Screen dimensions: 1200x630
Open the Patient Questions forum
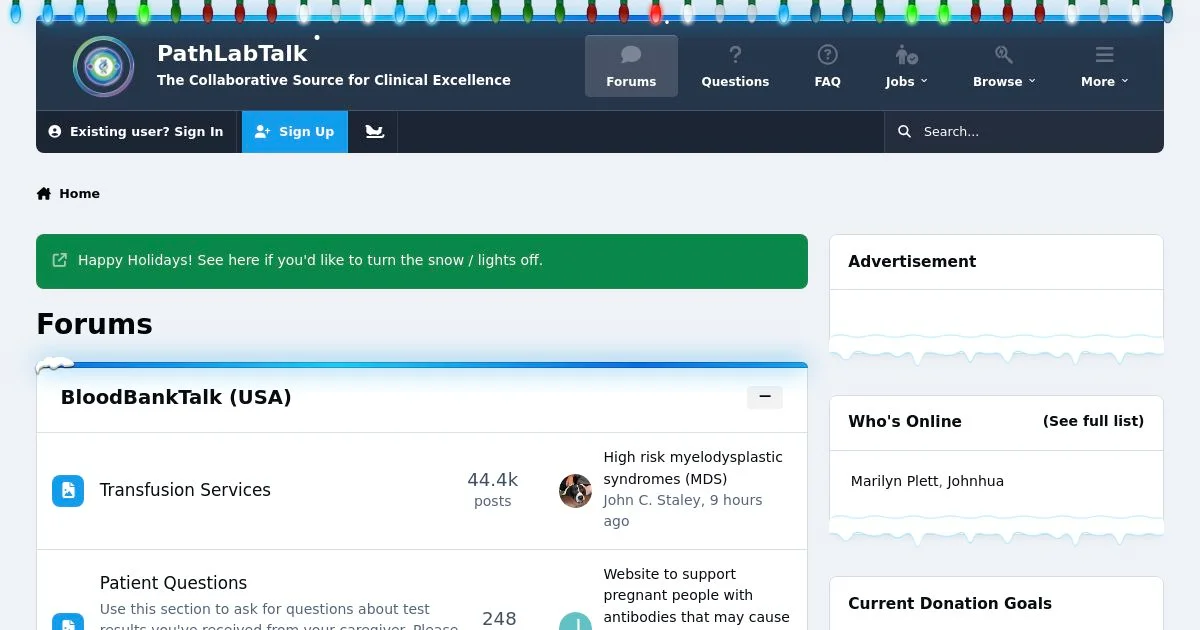tap(173, 583)
